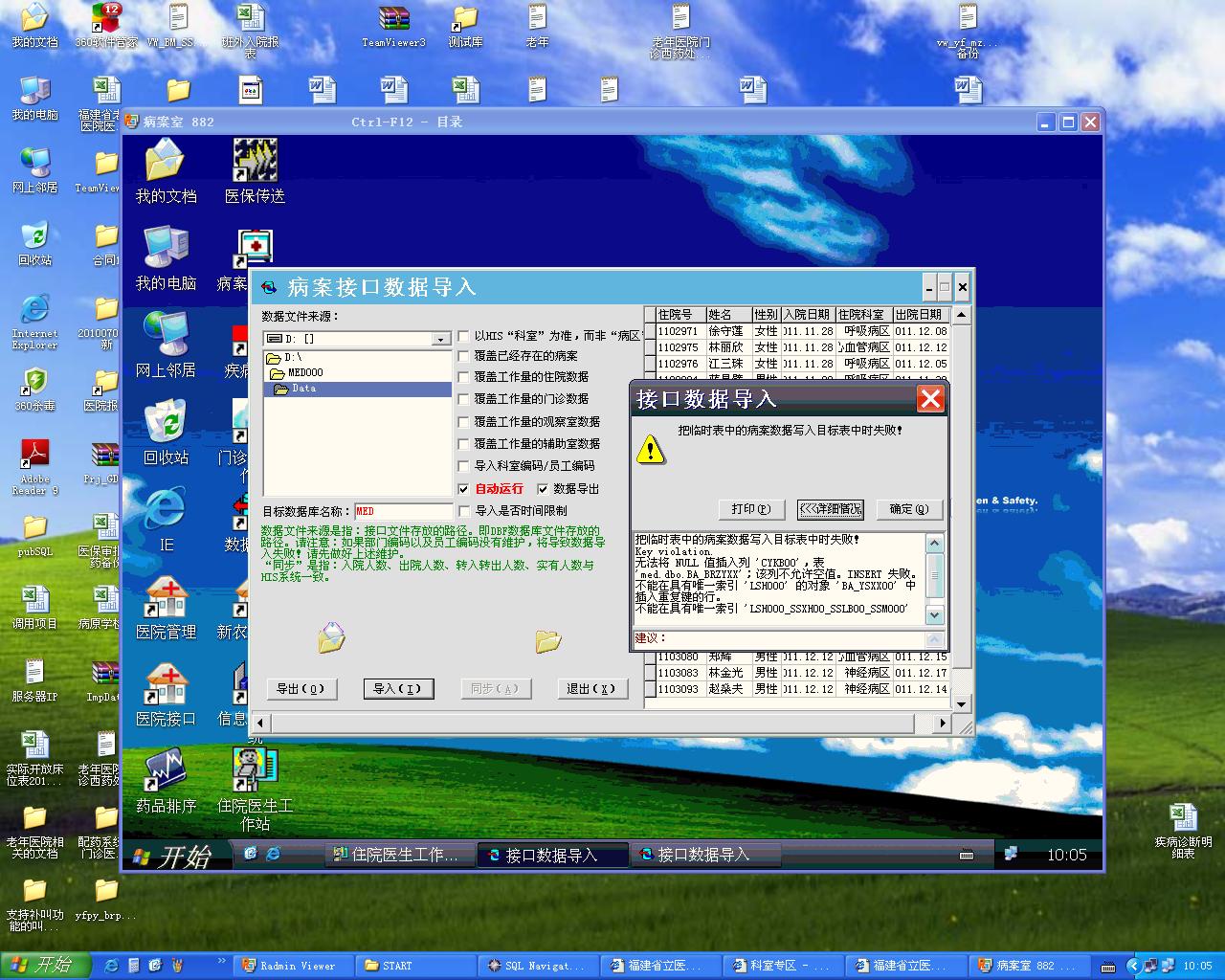Enable 覆盖工作量的观察室数据 checkbox

[464, 422]
